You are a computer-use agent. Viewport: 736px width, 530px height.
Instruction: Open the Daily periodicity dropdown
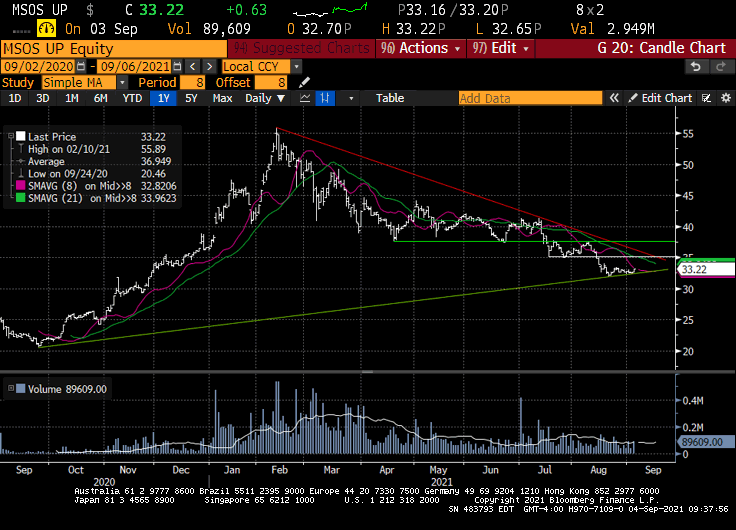265,98
